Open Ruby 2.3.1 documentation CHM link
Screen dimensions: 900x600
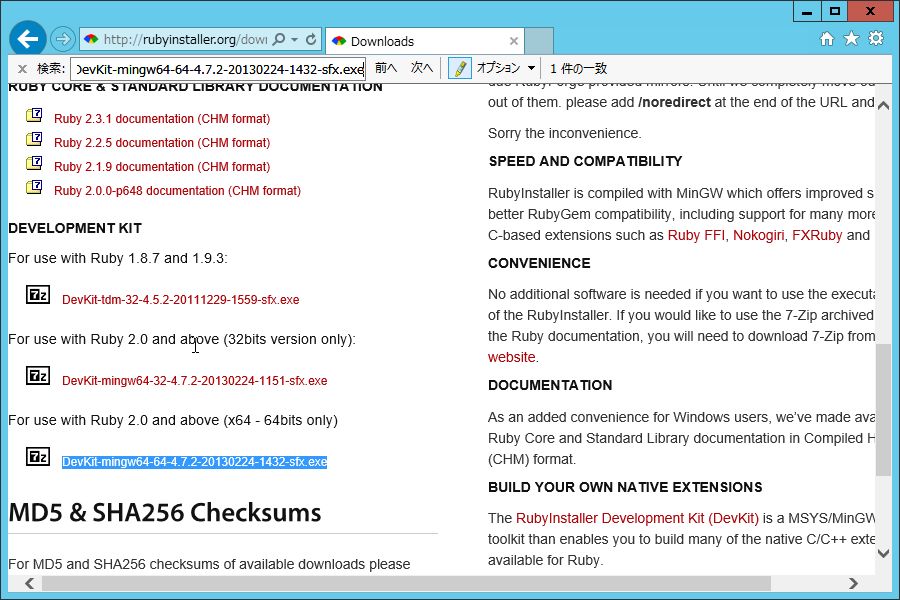162,119
